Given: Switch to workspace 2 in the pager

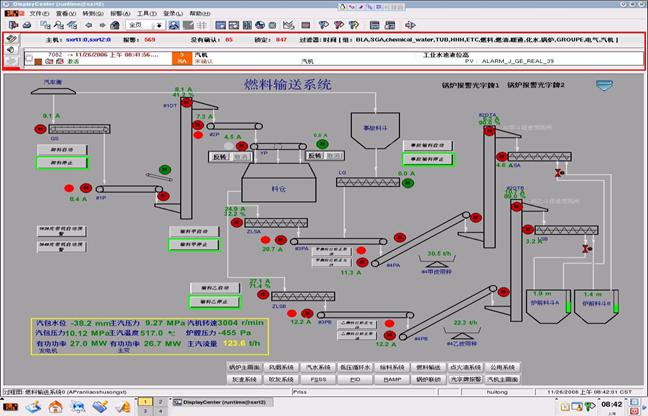Looking at the screenshot, I should pyautogui.click(x=161, y=402).
